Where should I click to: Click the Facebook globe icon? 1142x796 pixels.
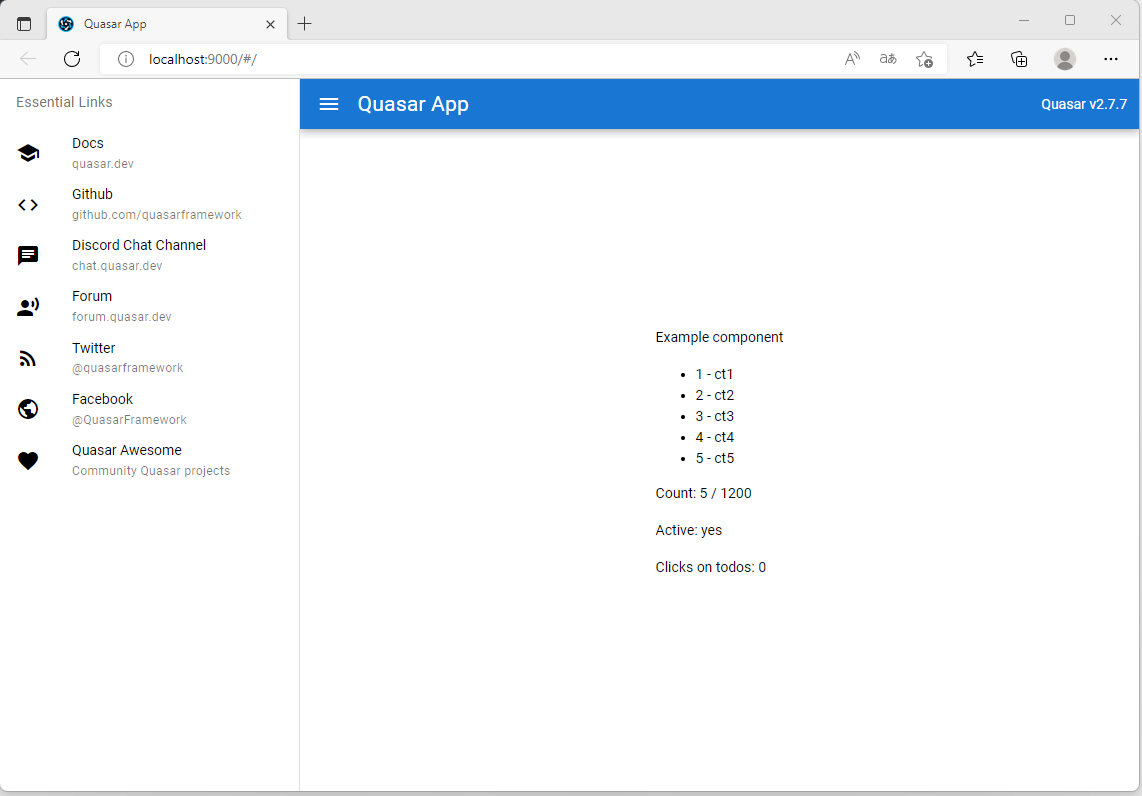pyautogui.click(x=28, y=409)
